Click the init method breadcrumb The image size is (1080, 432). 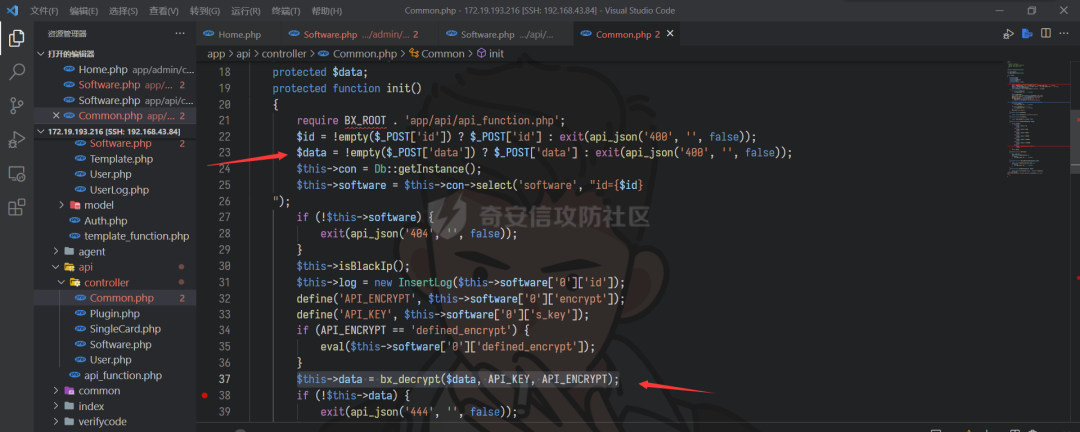(490, 54)
